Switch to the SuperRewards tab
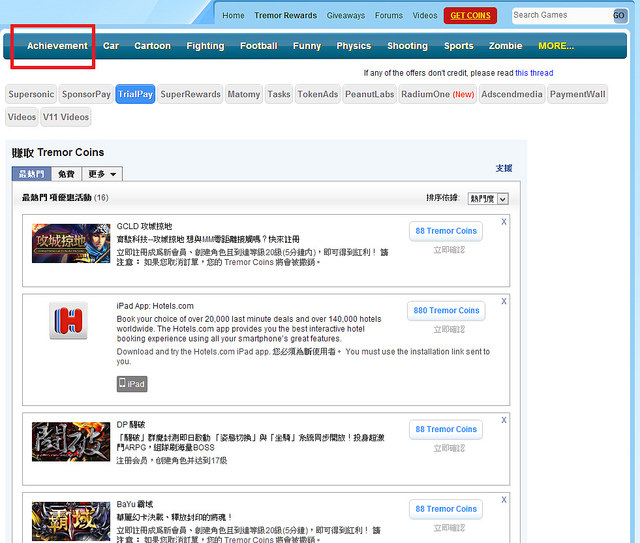Image resolution: width=640 pixels, height=543 pixels. (190, 94)
